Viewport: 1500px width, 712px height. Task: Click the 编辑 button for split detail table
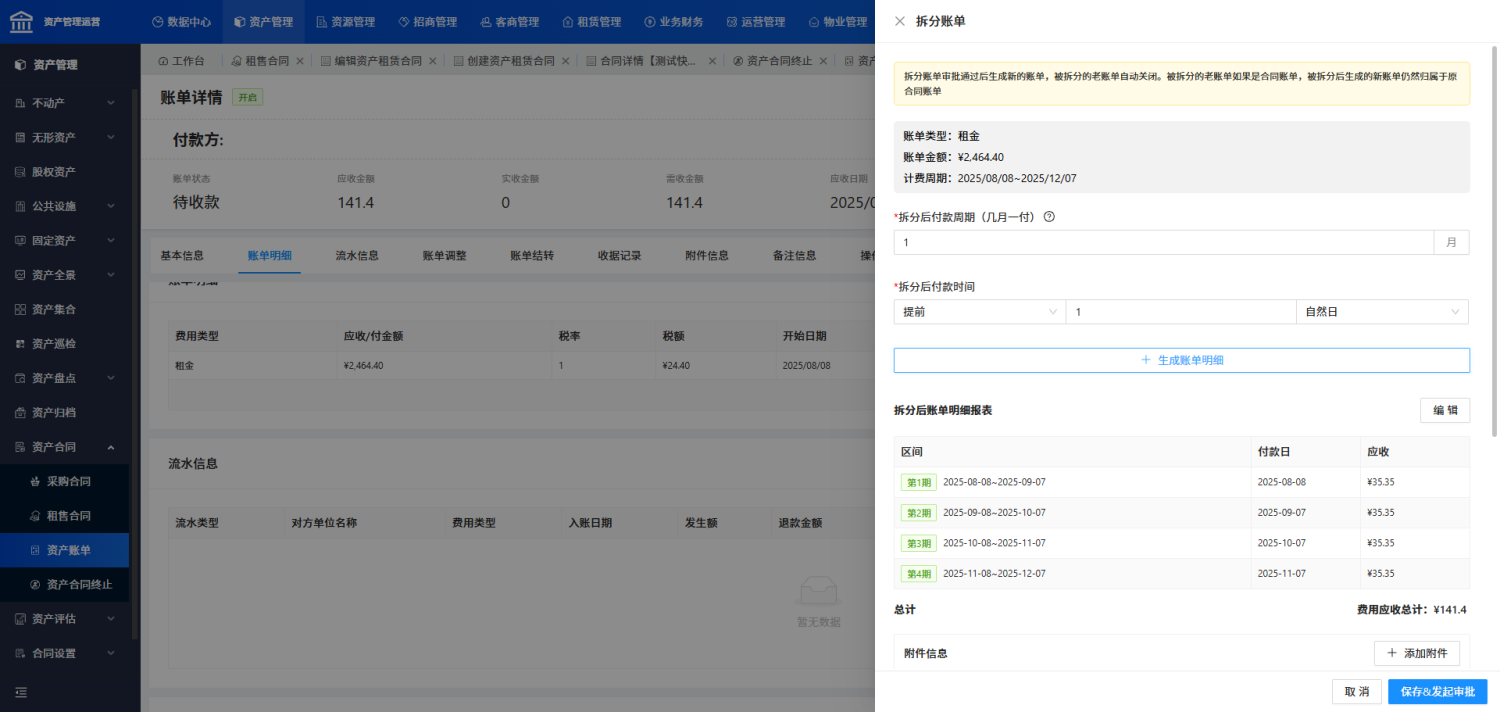point(1445,410)
